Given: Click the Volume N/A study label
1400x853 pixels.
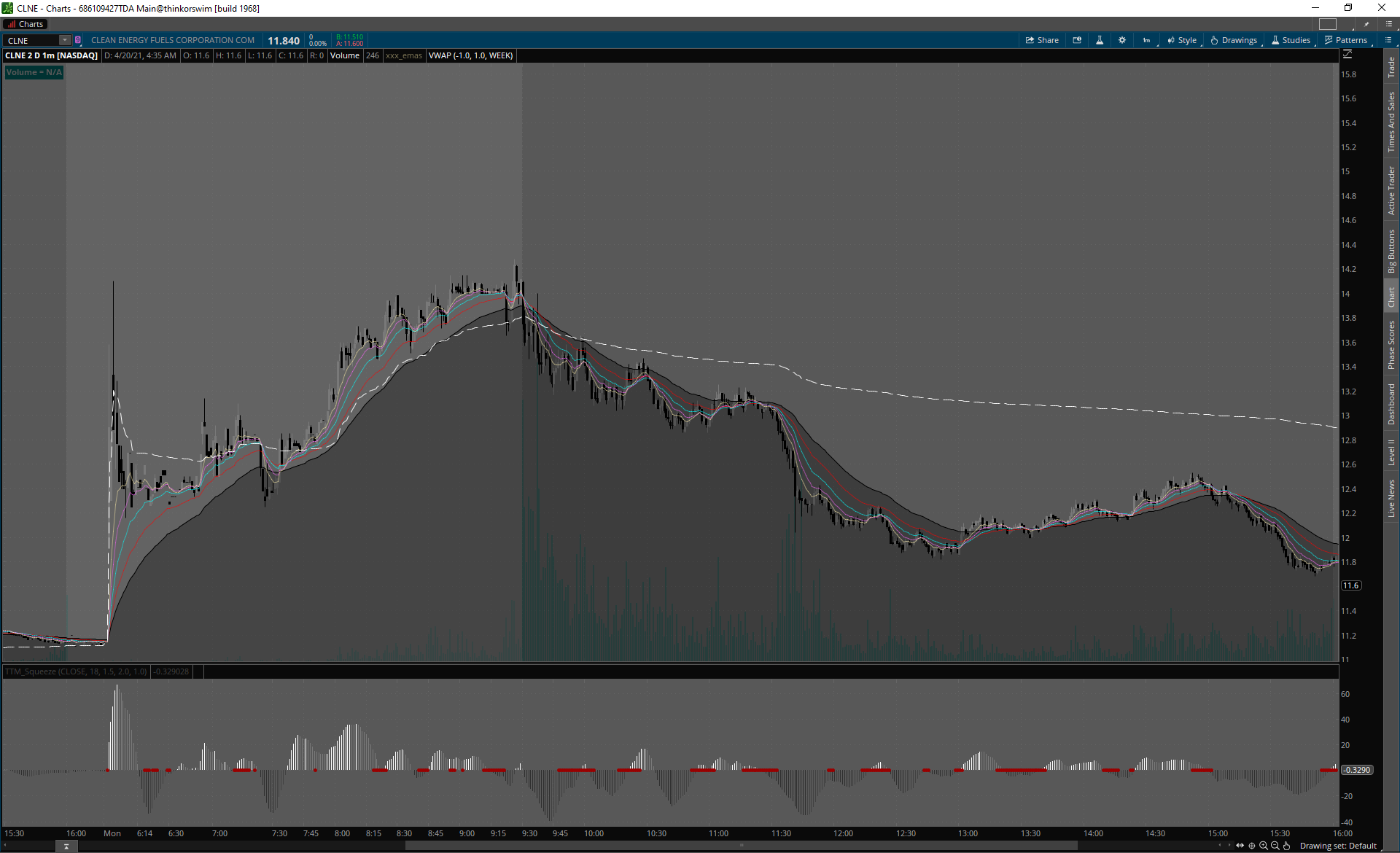Looking at the screenshot, I should coord(34,72).
